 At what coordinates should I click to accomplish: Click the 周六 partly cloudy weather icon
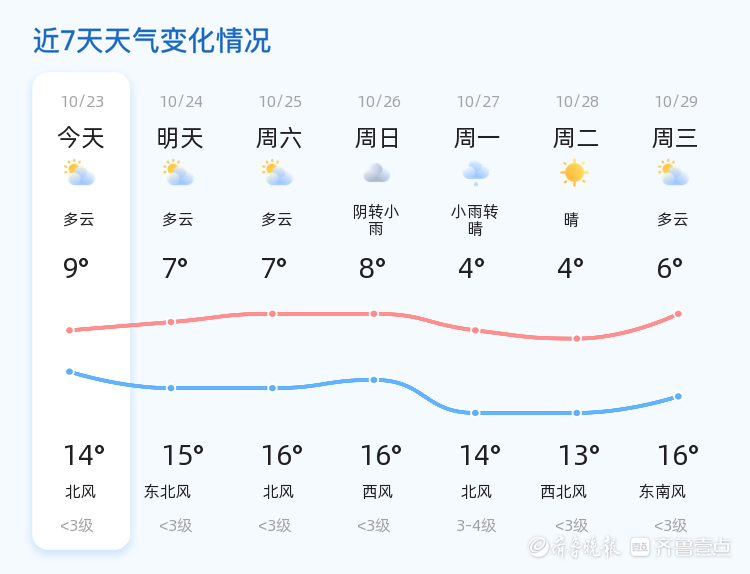pos(277,174)
